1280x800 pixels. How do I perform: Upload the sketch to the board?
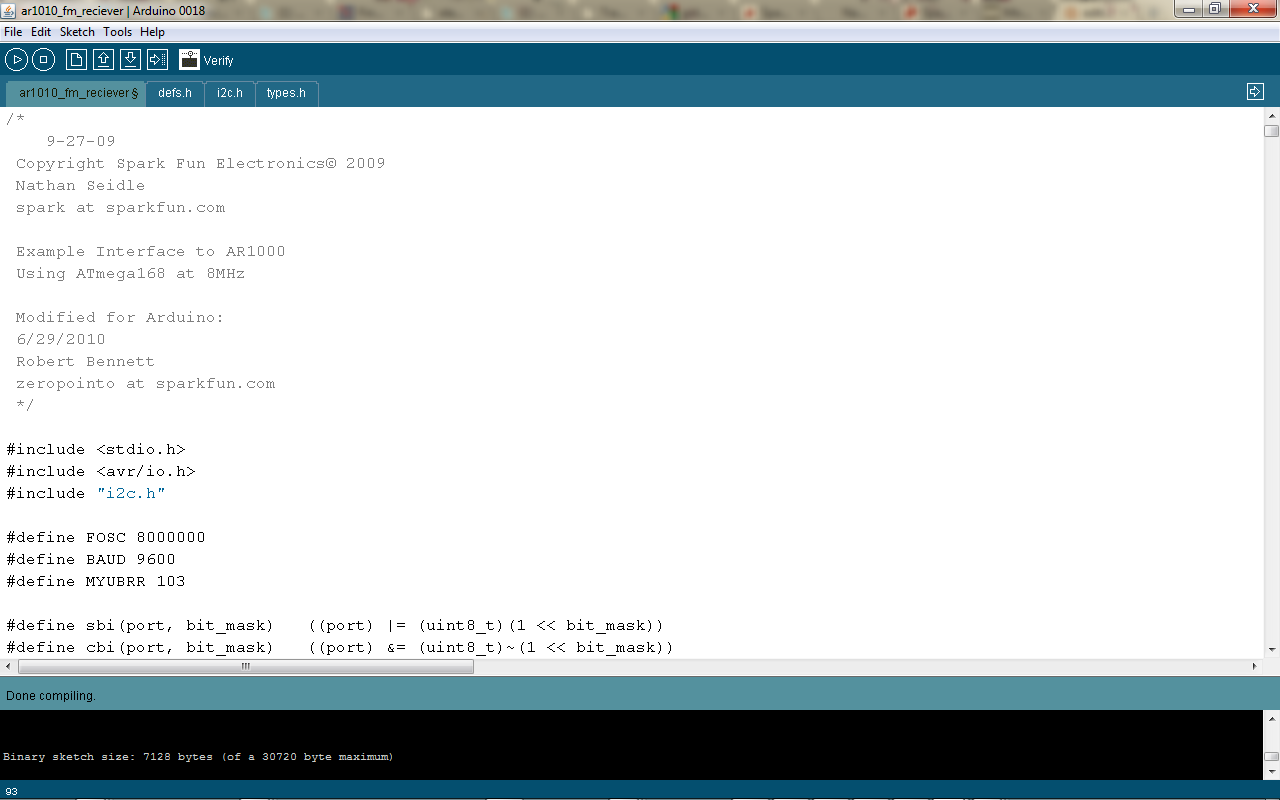click(x=157, y=59)
